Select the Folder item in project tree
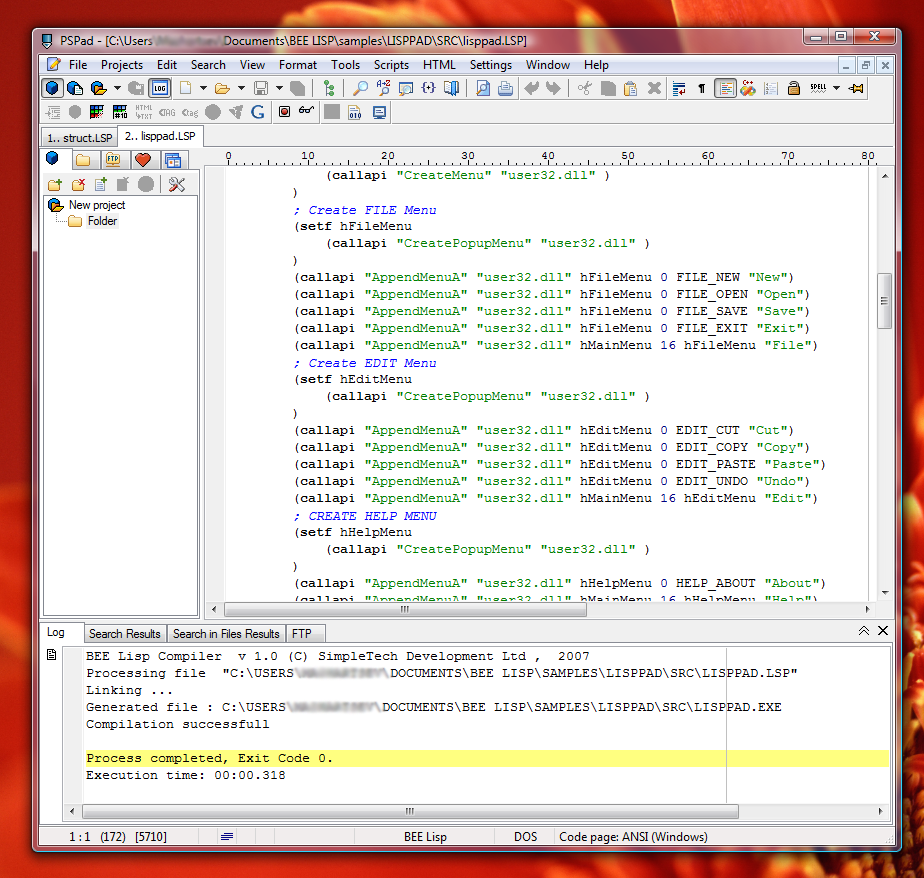 point(102,221)
